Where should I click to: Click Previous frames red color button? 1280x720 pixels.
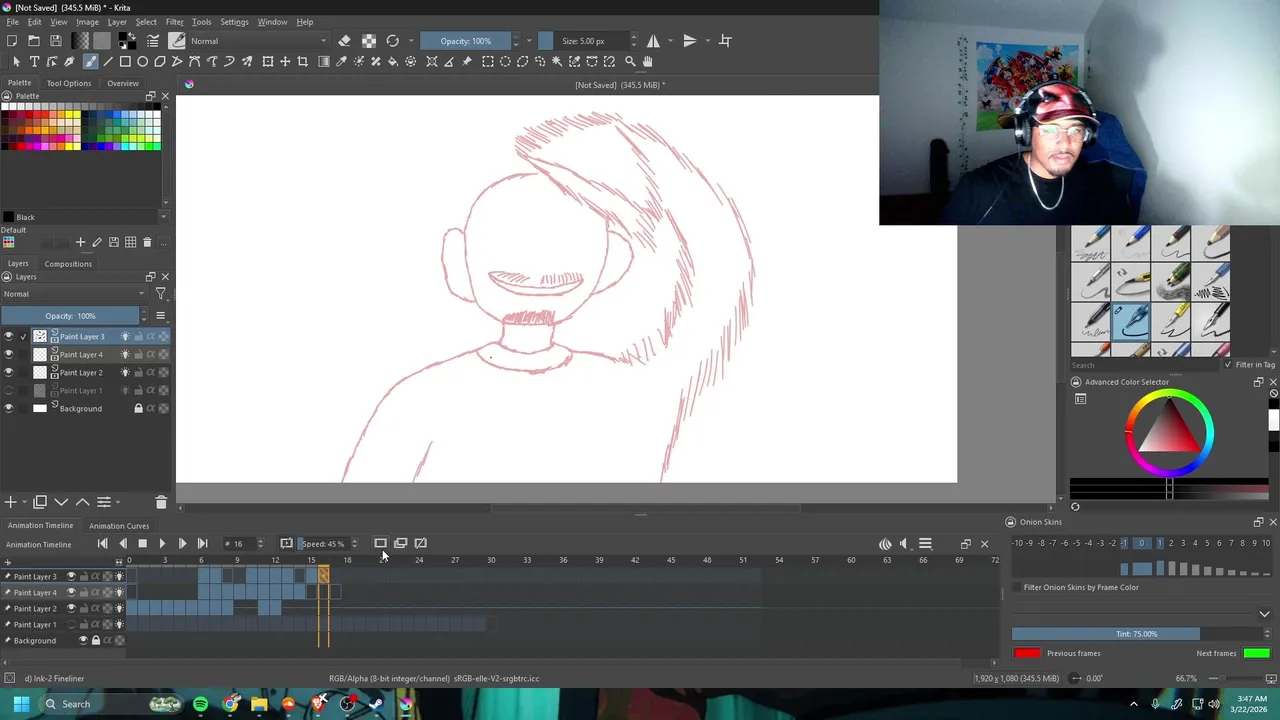(x=1027, y=653)
